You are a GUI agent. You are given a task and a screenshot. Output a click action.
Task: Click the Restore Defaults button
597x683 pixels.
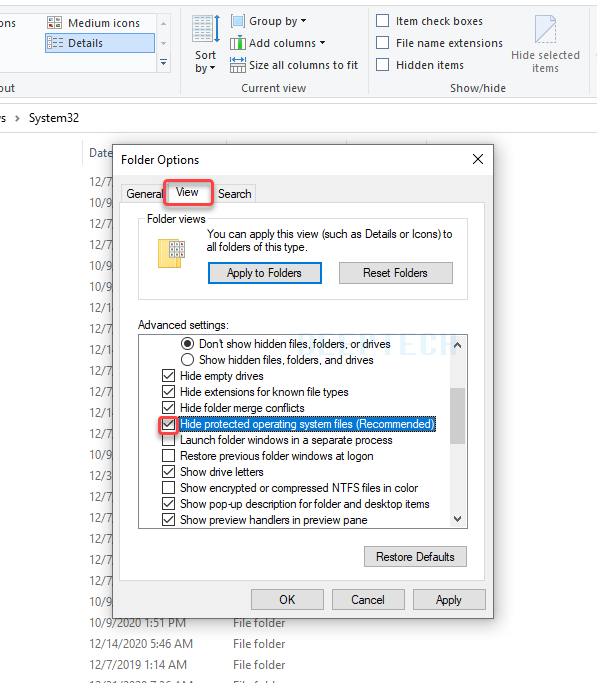[415, 557]
